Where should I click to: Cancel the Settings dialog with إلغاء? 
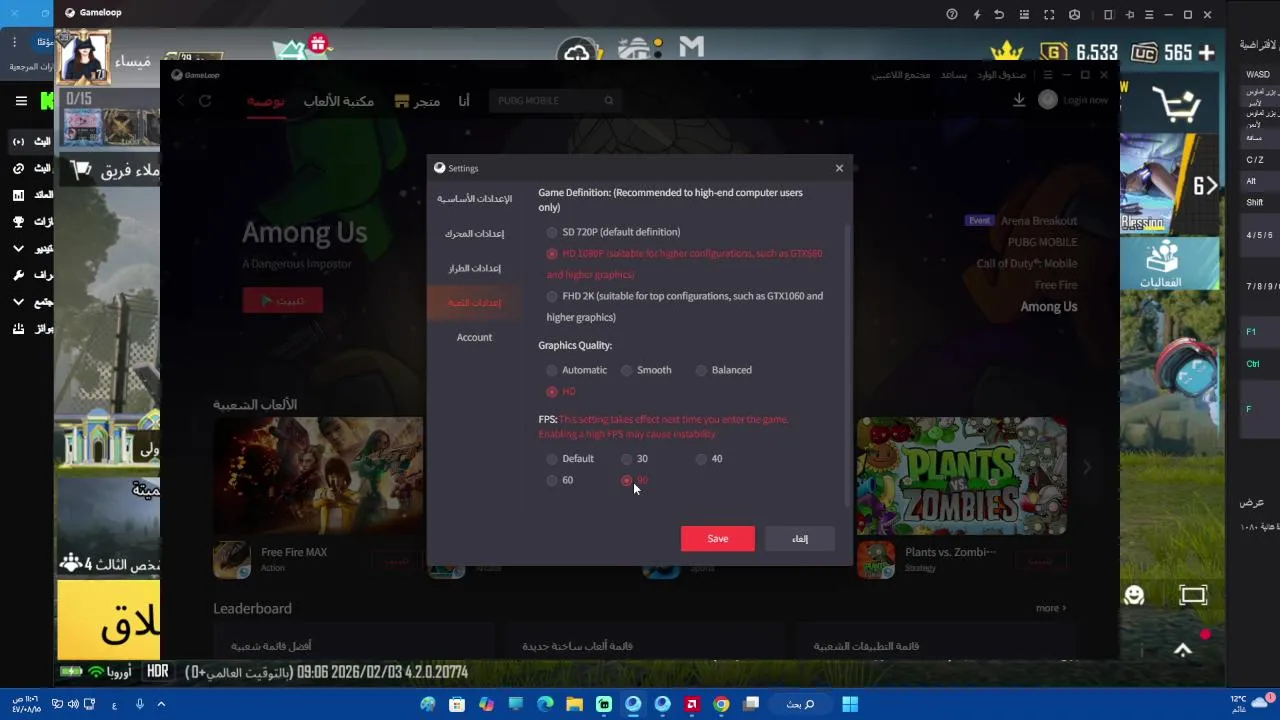click(x=800, y=539)
